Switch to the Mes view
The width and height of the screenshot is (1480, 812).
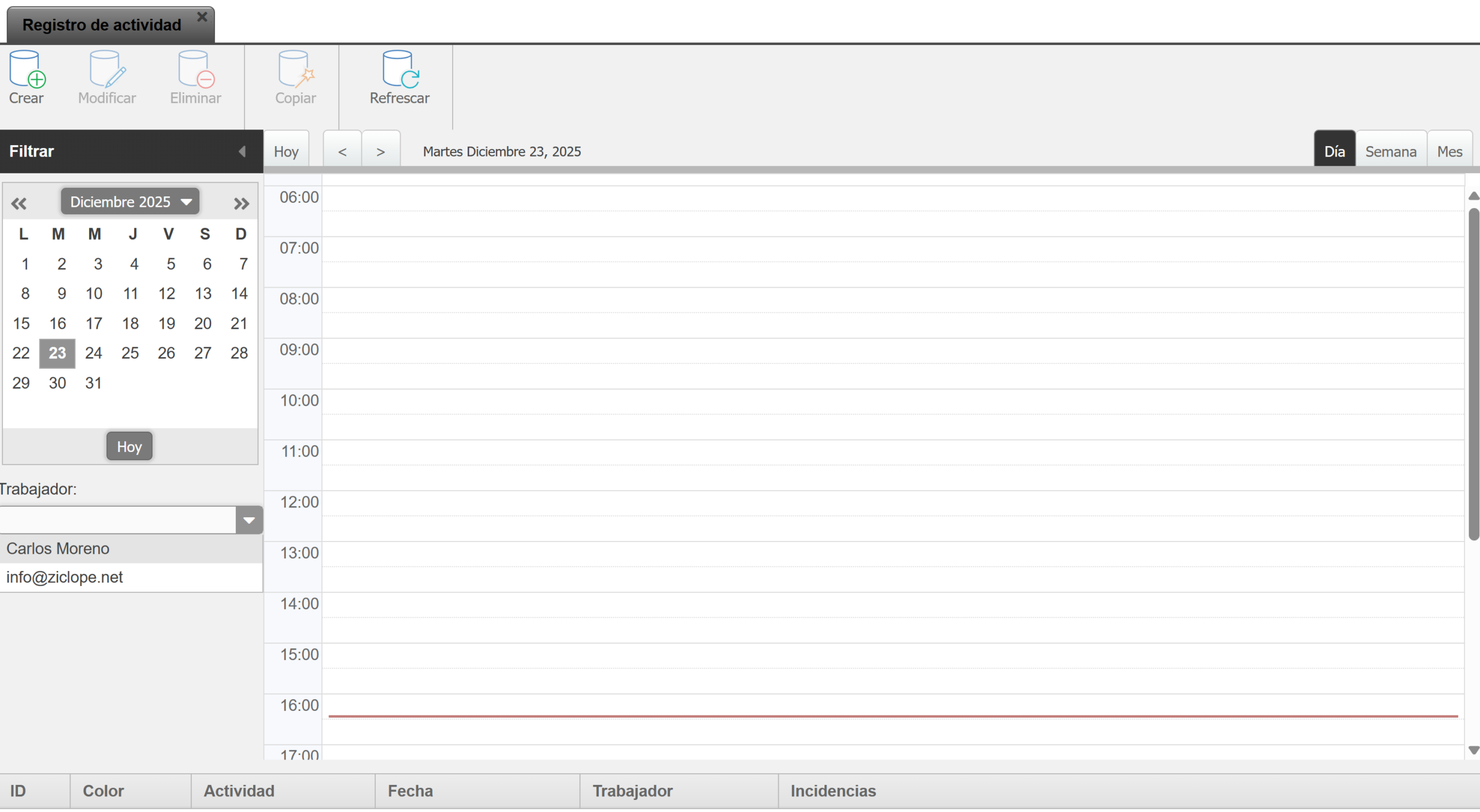point(1450,151)
